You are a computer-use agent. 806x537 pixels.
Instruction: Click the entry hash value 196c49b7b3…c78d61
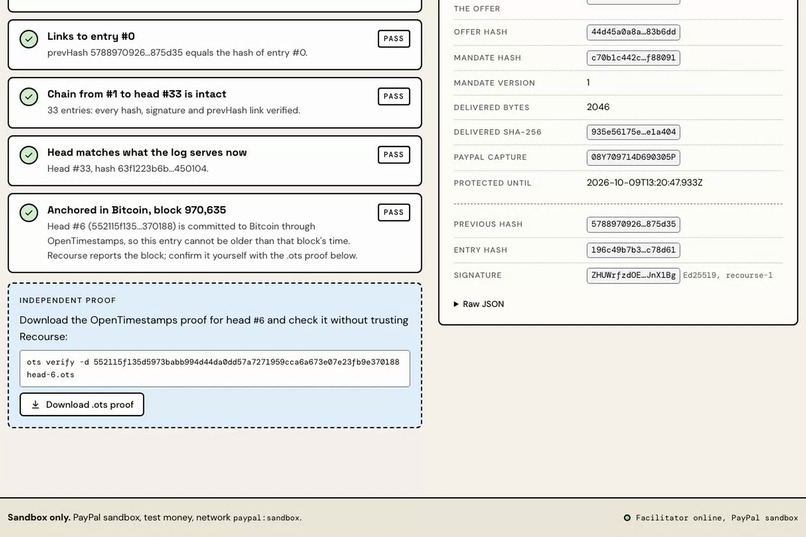(633, 250)
